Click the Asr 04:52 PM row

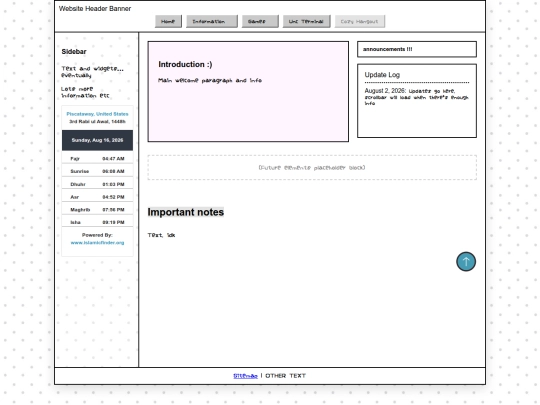point(97,197)
